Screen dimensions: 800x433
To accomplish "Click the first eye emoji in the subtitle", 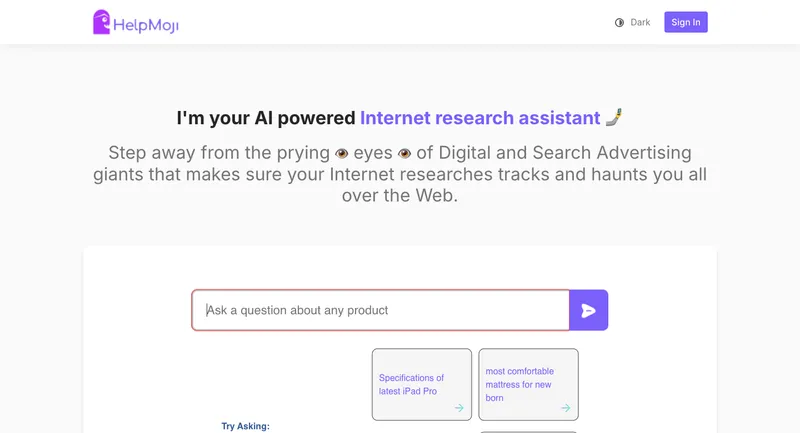I will [x=342, y=153].
